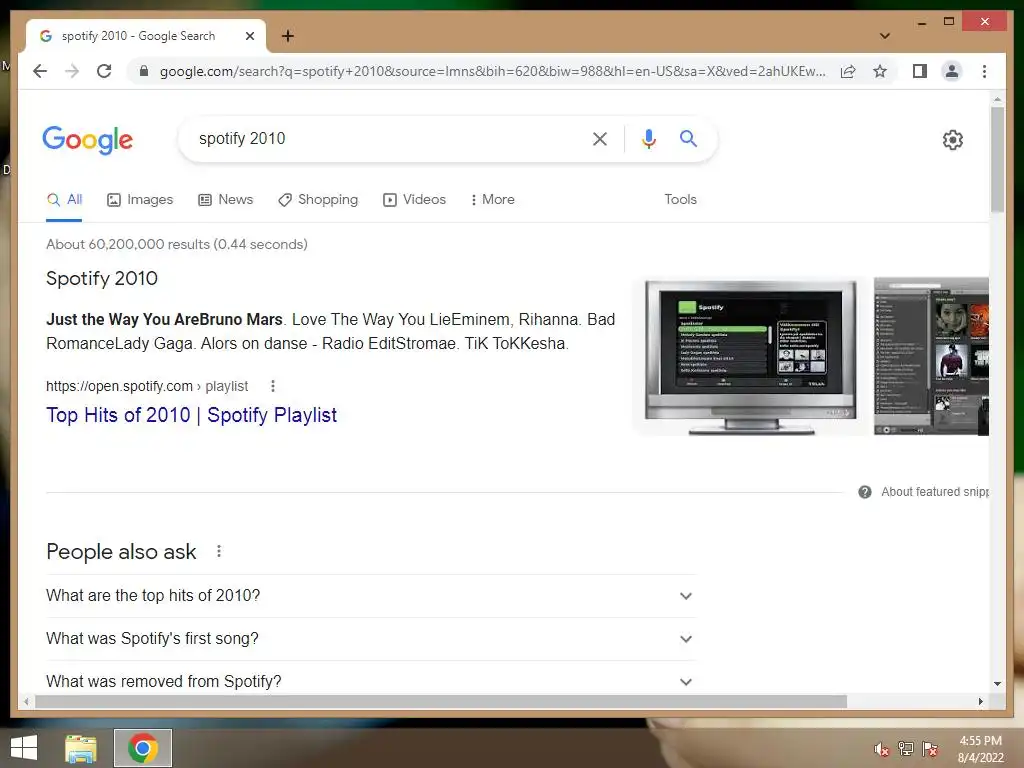Select the All results tab
1024x768 pixels.
(64, 199)
